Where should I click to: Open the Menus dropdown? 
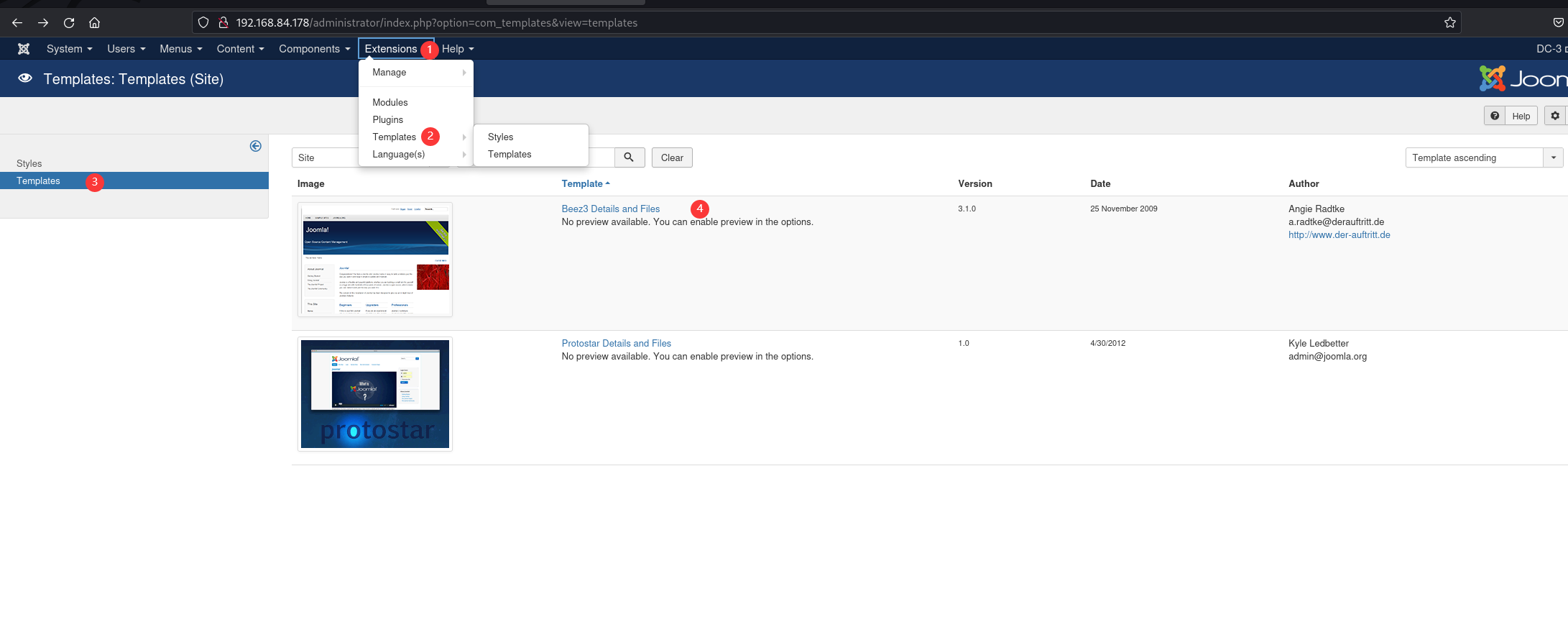(181, 49)
